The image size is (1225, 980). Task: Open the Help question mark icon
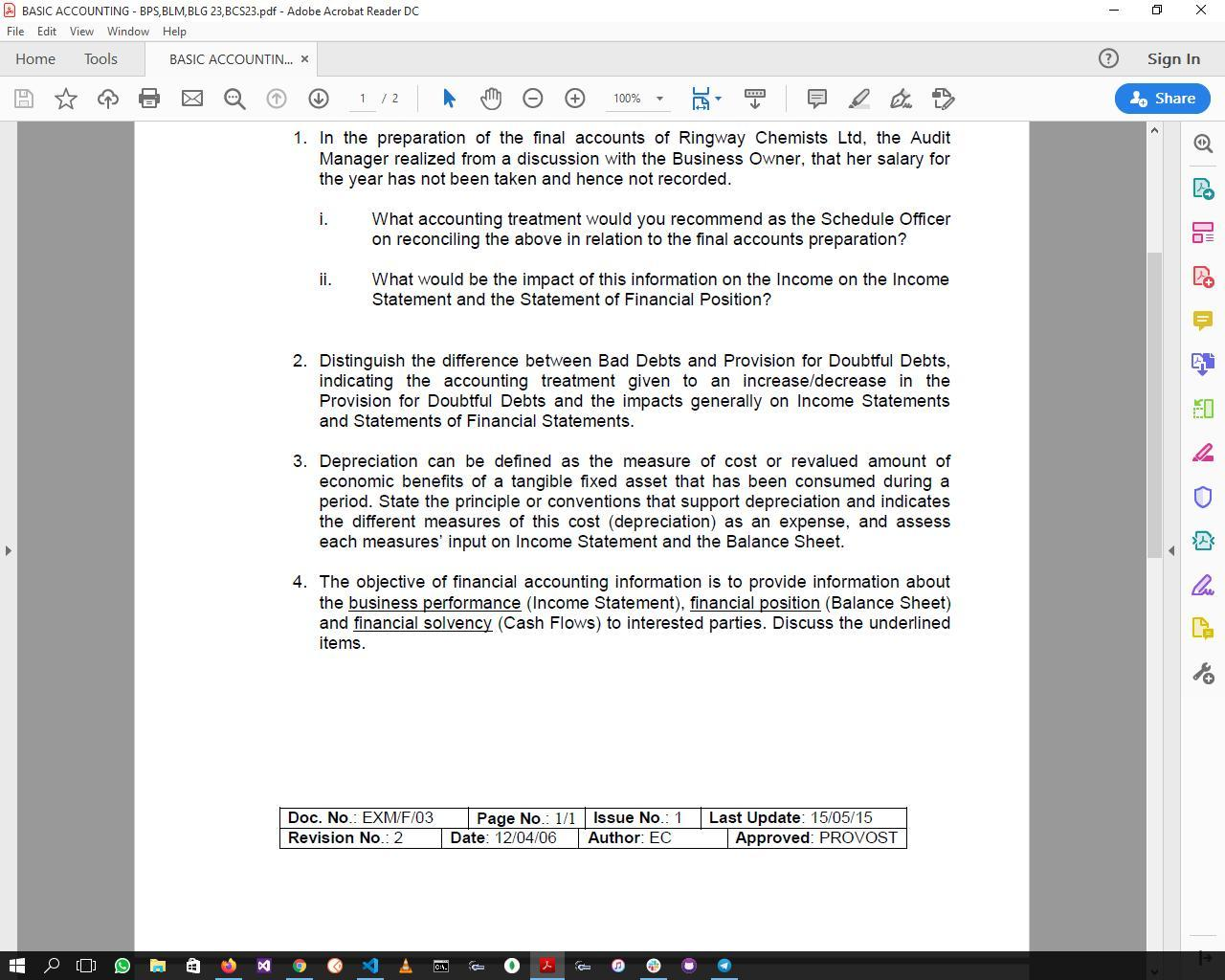pos(1108,58)
